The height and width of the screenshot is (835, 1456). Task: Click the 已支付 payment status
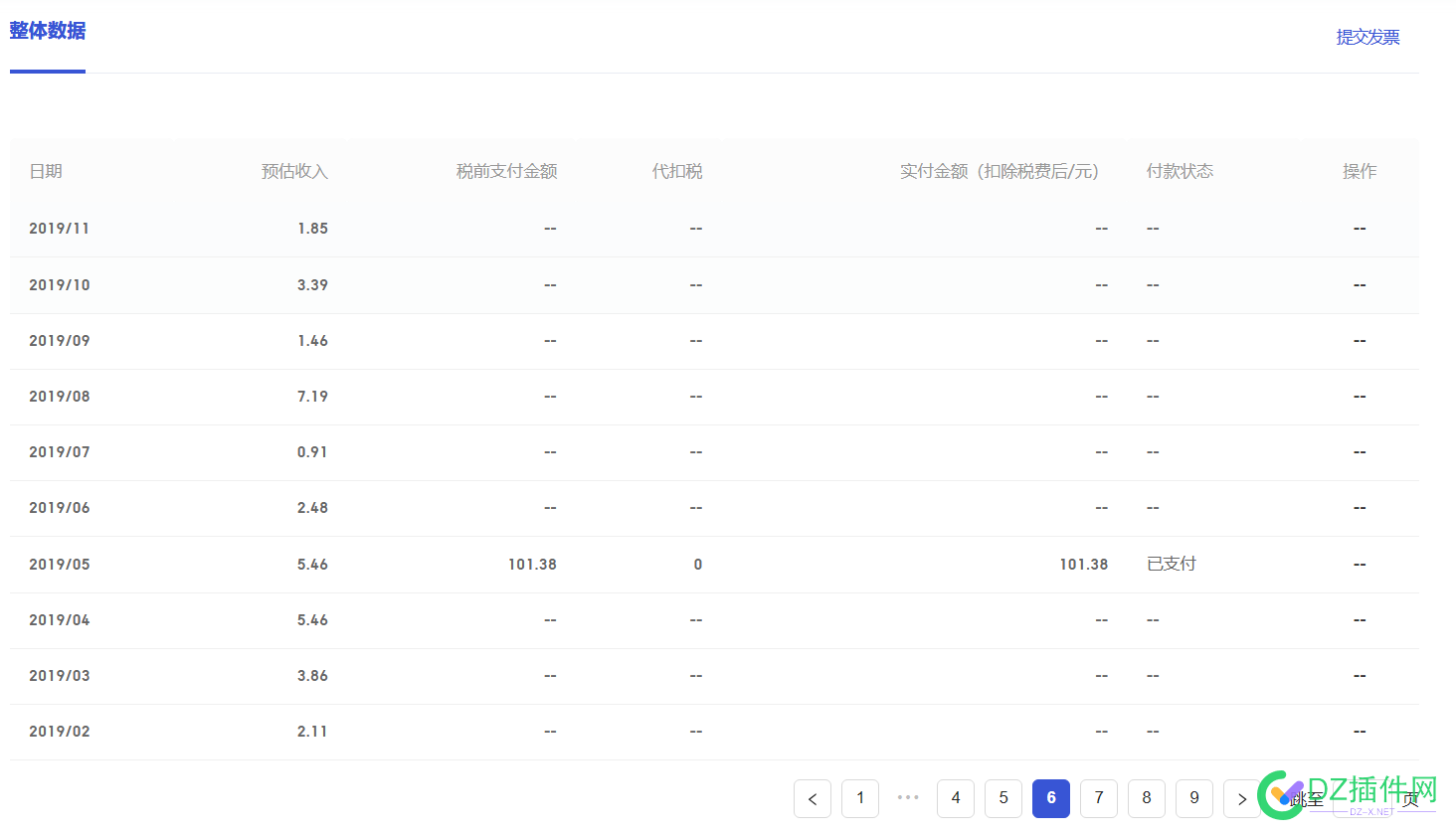coord(1171,564)
